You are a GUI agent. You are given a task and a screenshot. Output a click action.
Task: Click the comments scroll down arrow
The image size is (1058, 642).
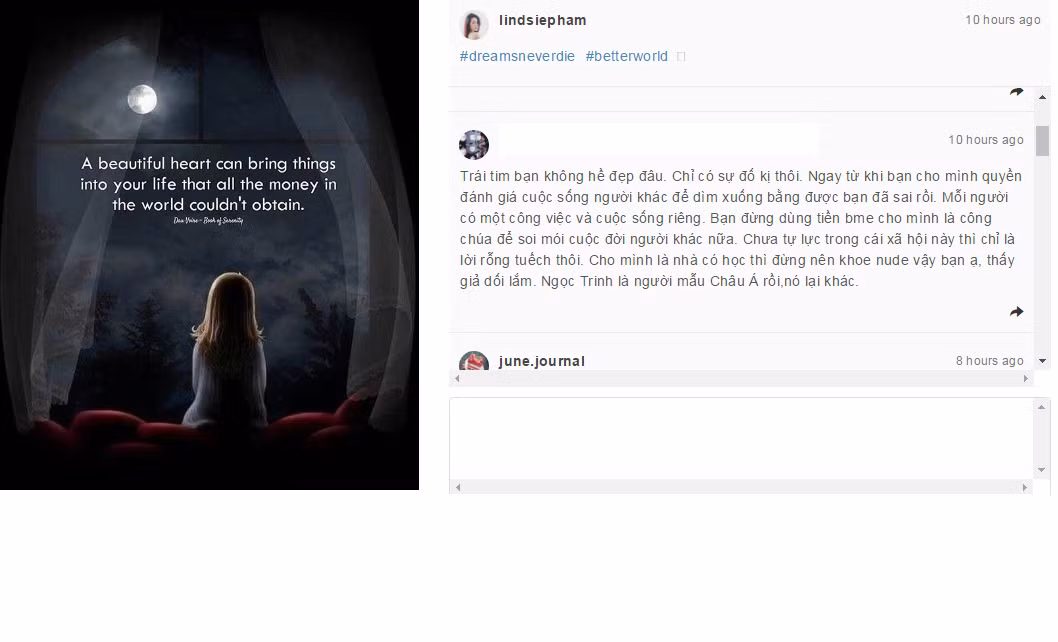point(1042,361)
